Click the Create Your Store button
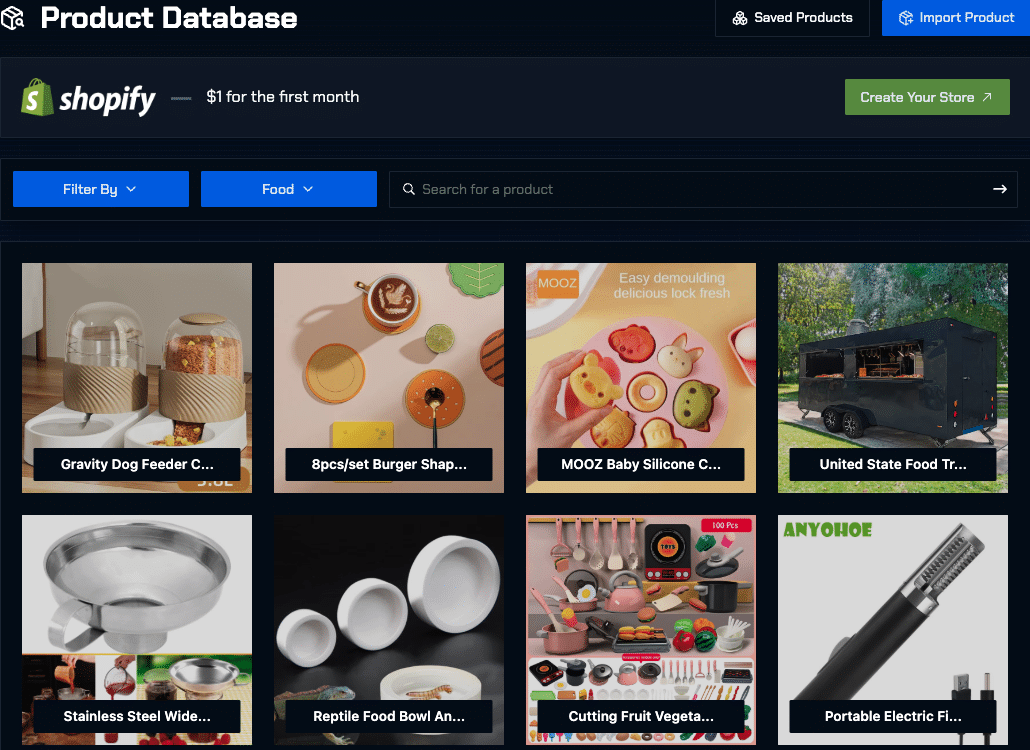The image size is (1030, 750). click(927, 97)
